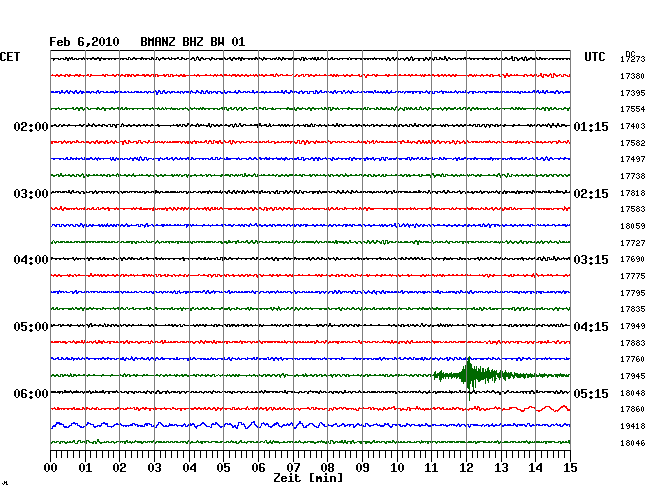Click the DC offset value '17497'
Viewport: 650px width, 494px height.
coord(633,159)
